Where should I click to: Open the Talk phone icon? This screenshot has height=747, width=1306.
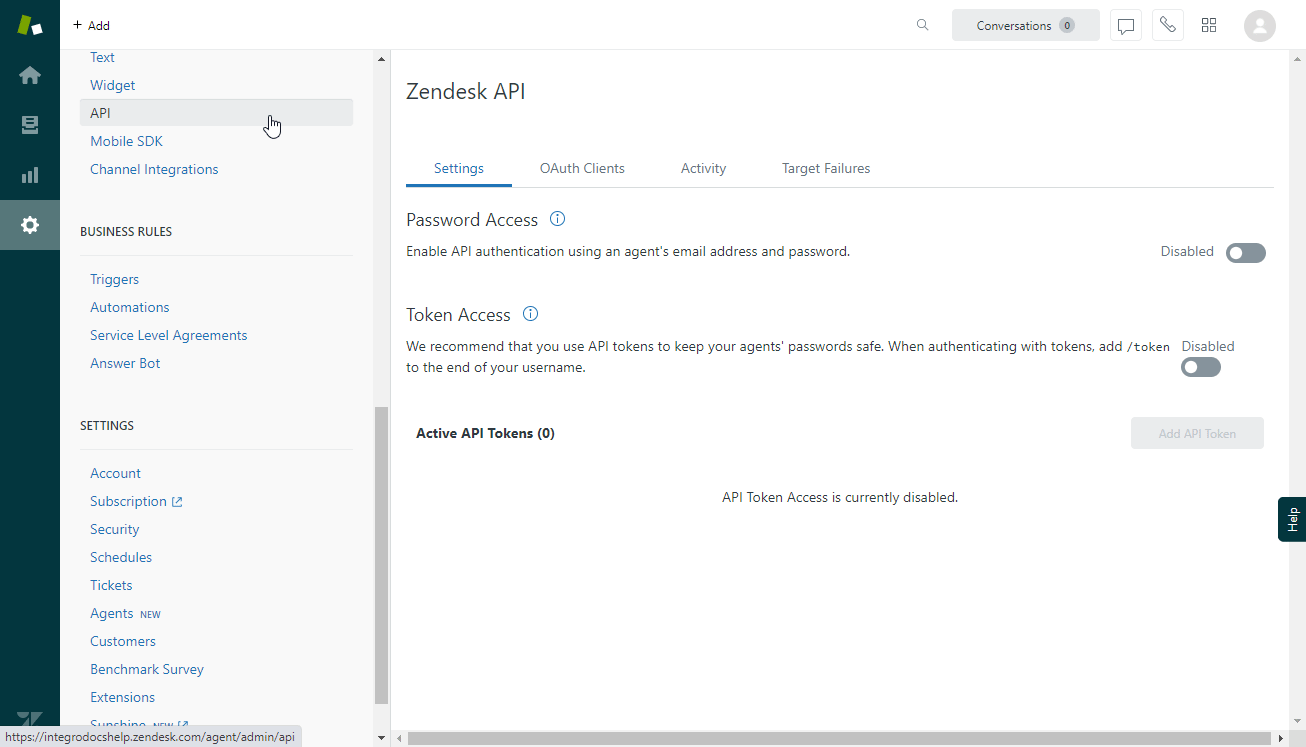point(1168,25)
